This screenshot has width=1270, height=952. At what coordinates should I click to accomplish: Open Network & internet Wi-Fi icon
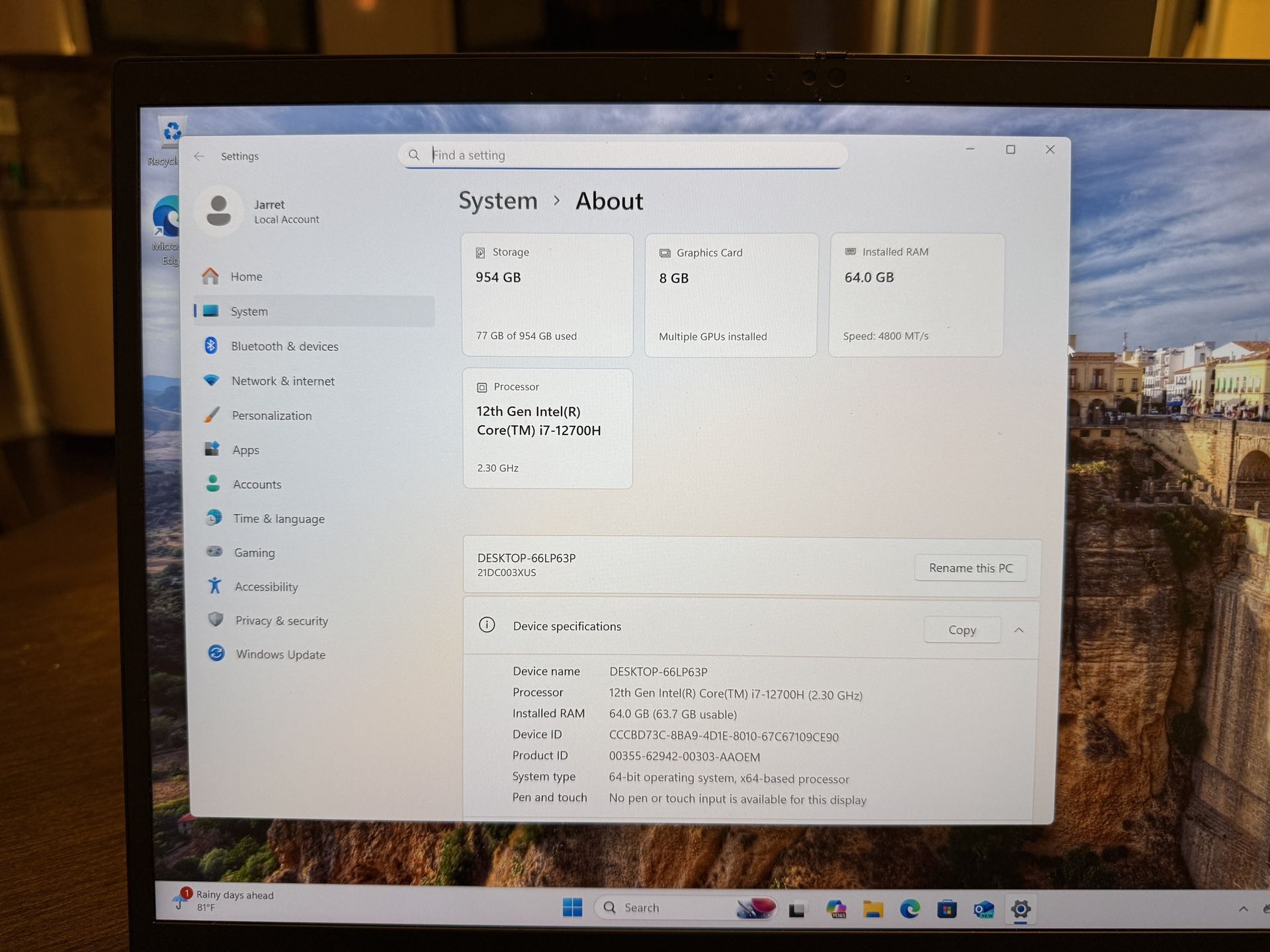click(212, 381)
